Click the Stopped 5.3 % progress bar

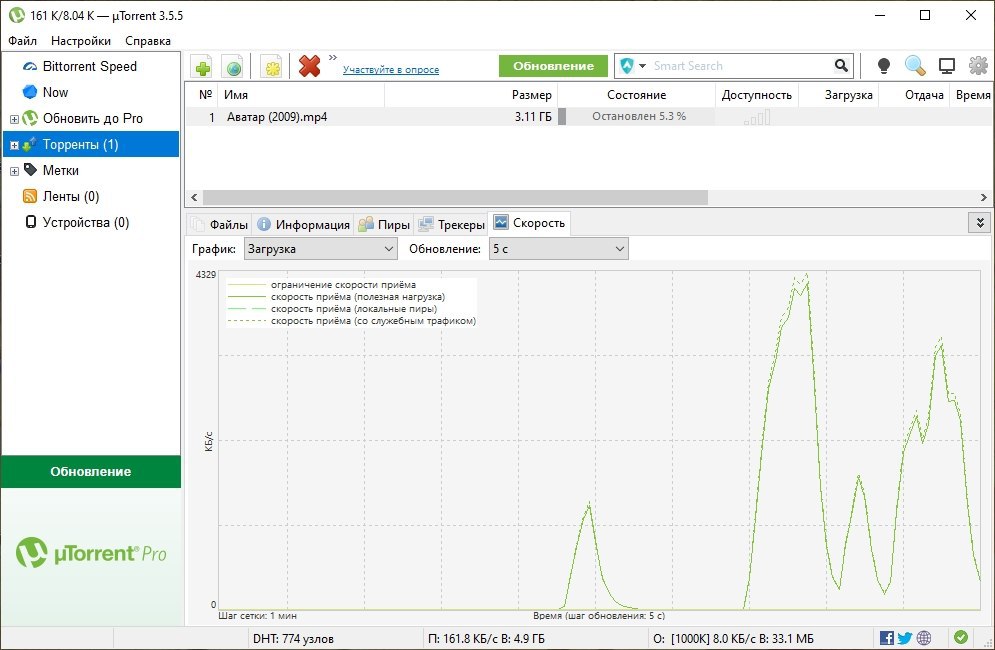636,117
